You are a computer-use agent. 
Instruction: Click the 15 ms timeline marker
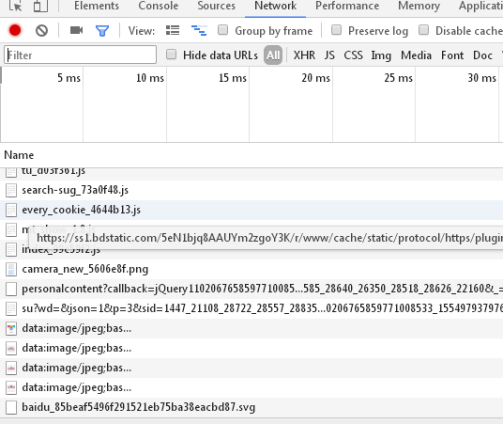(x=233, y=78)
